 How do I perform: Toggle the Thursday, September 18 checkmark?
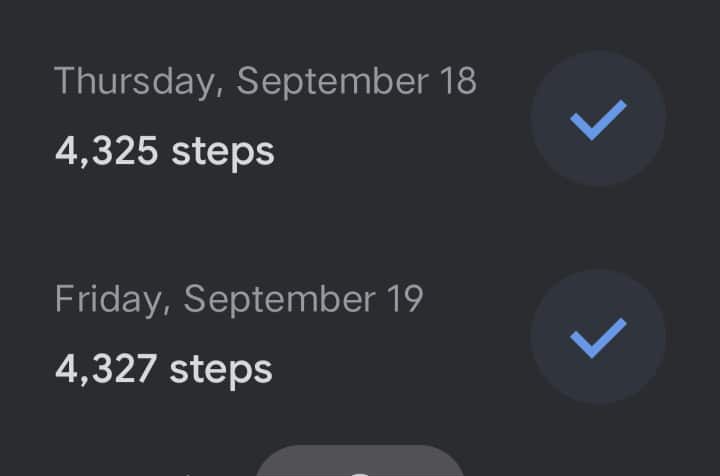point(598,119)
